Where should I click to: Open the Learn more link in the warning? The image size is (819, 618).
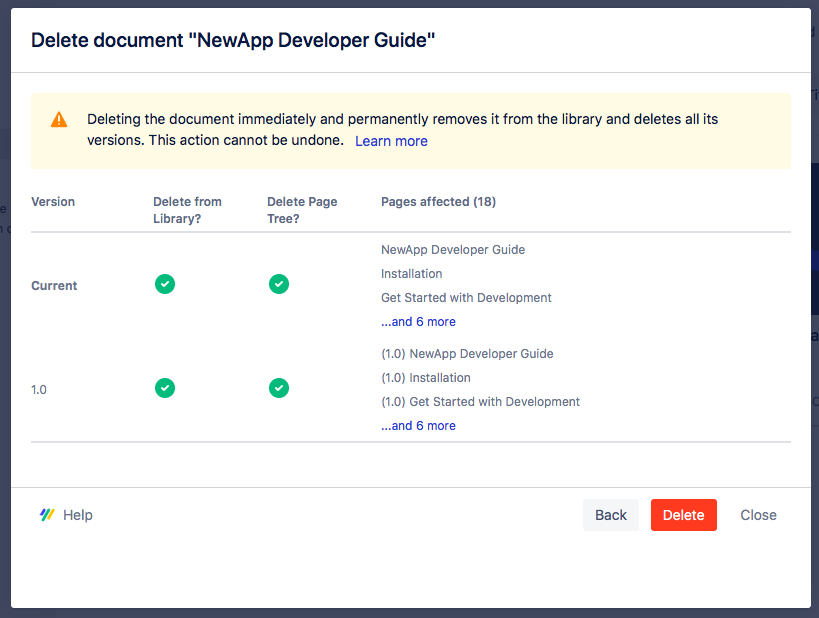391,141
